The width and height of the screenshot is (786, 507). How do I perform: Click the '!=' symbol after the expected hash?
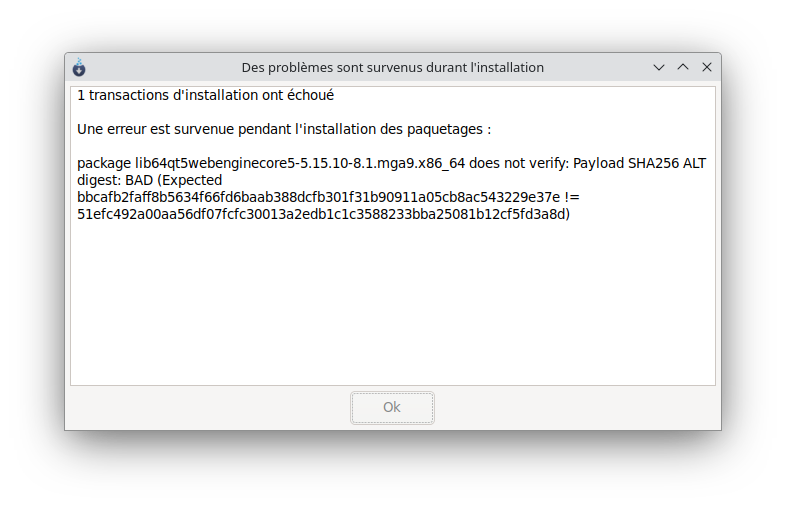click(574, 197)
